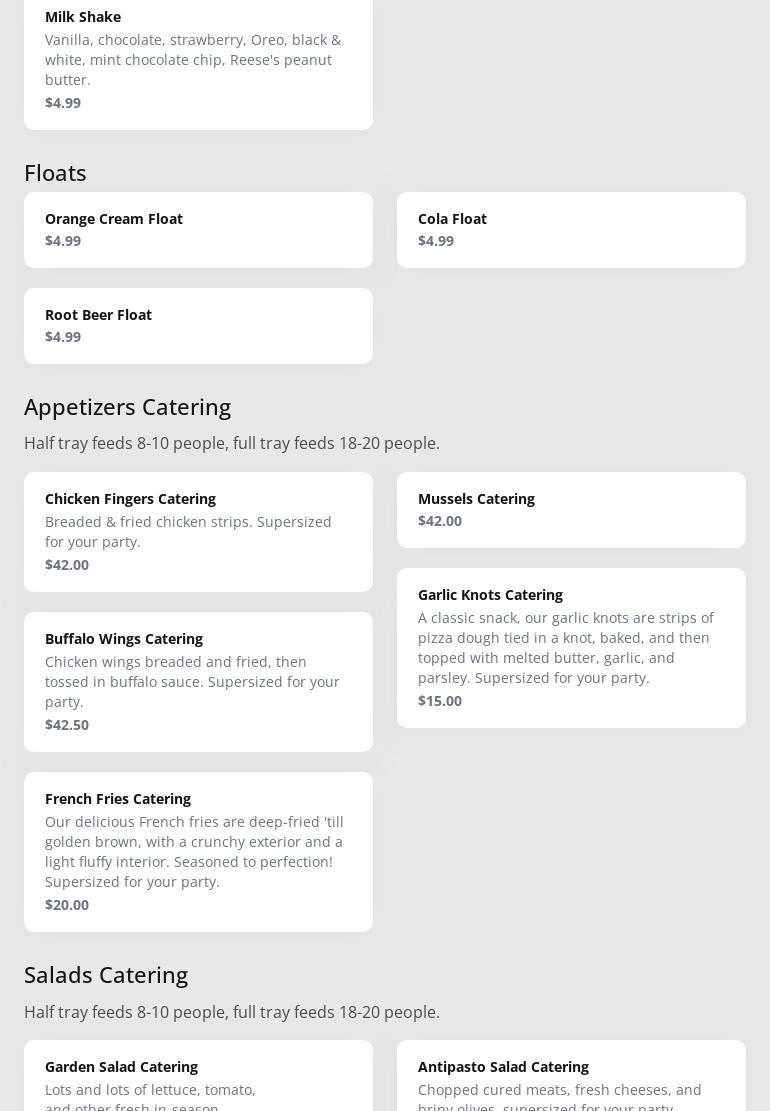770x1111 pixels.
Task: Open Garden Salad Catering item
Action: coord(198,1076)
